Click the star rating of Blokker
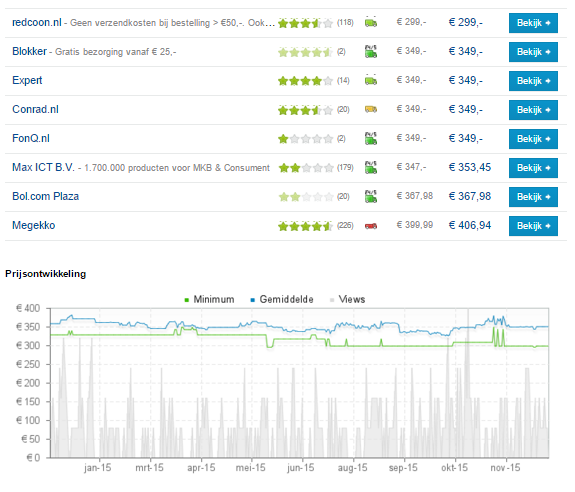Image resolution: width=575 pixels, height=492 pixels. point(305,52)
